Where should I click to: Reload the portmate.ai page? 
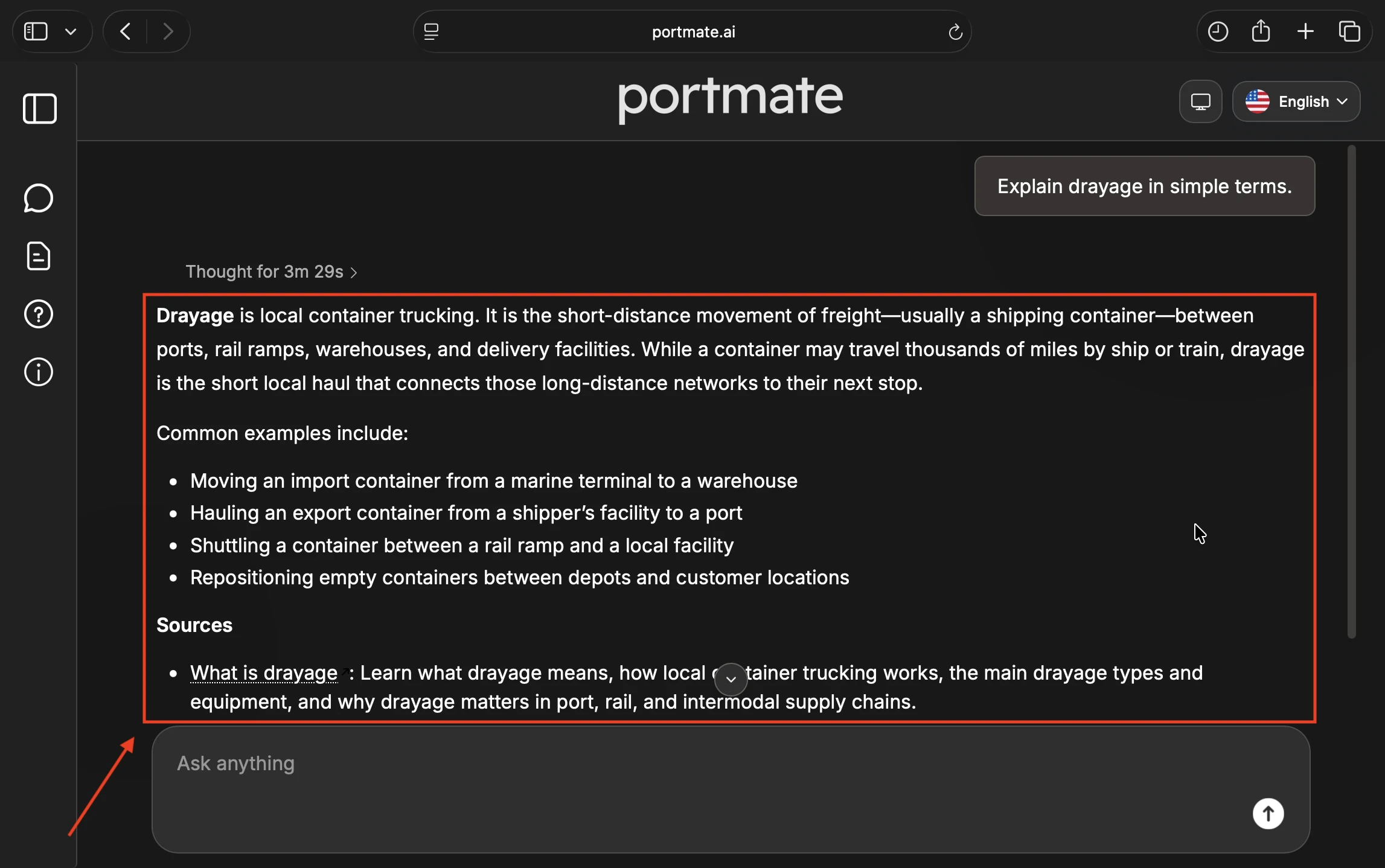click(955, 31)
